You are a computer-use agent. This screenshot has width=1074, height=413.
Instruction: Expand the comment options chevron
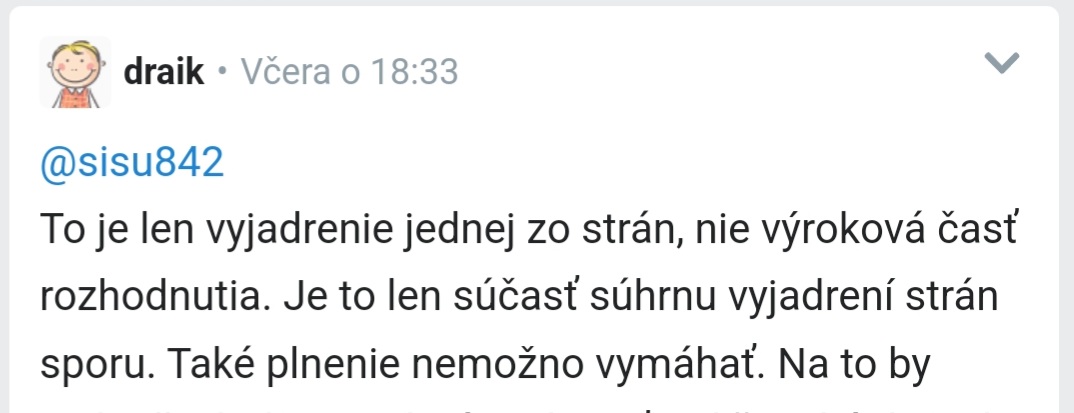click(x=1001, y=64)
